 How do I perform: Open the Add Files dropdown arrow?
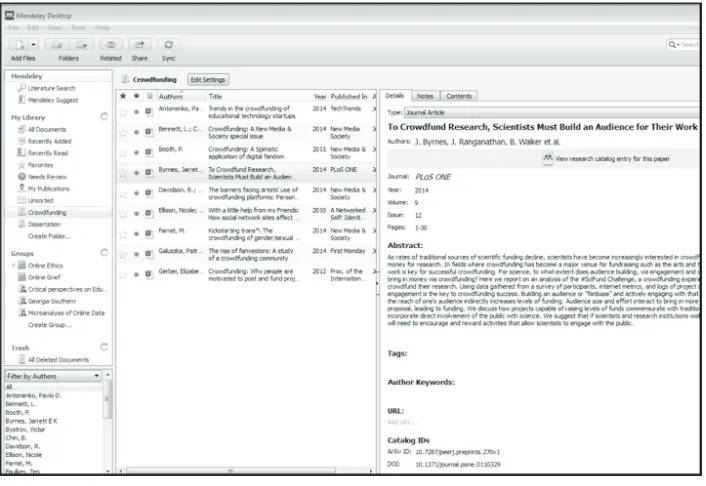[x=34, y=45]
